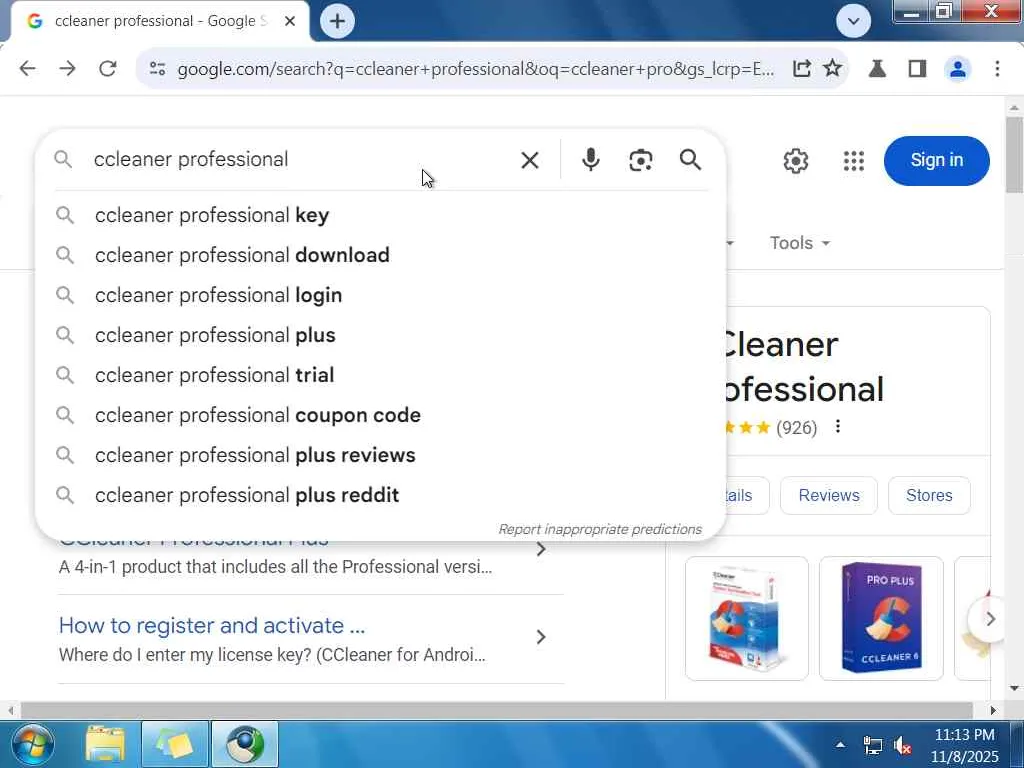The width and height of the screenshot is (1024, 768).
Task: Select suggestion ccleaner professional key
Action: (380, 215)
